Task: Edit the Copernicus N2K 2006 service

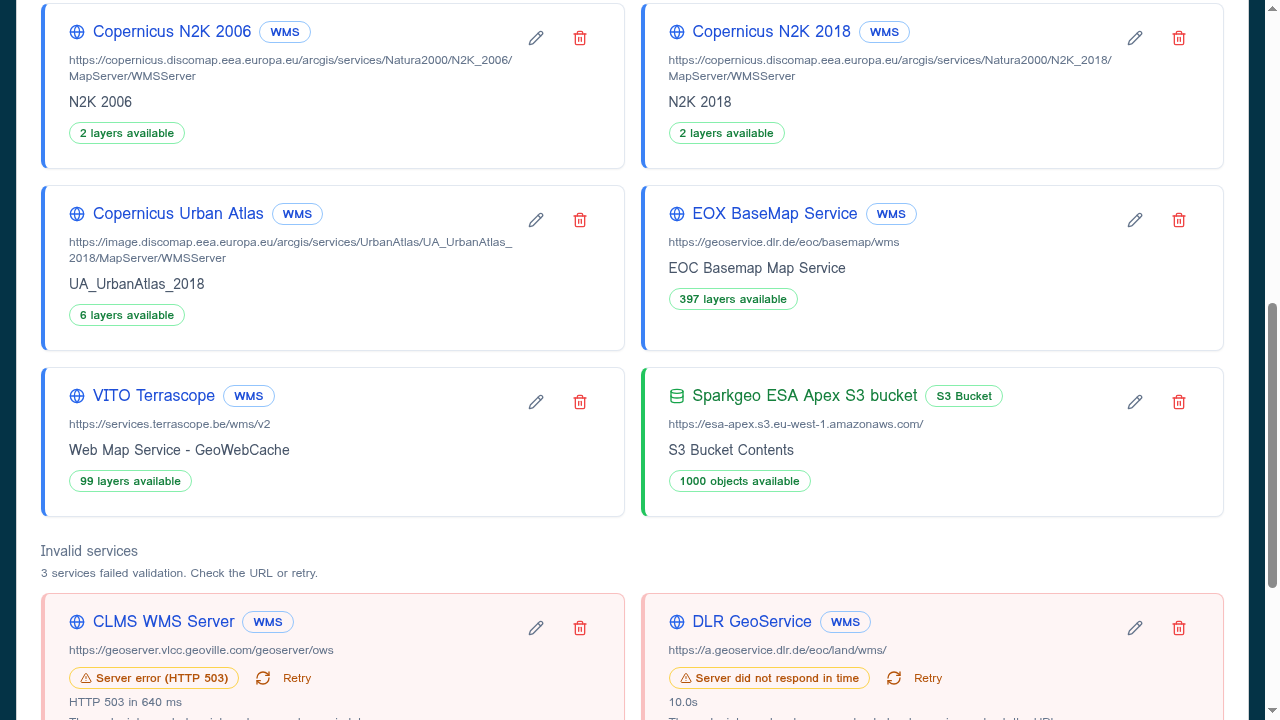Action: point(536,38)
